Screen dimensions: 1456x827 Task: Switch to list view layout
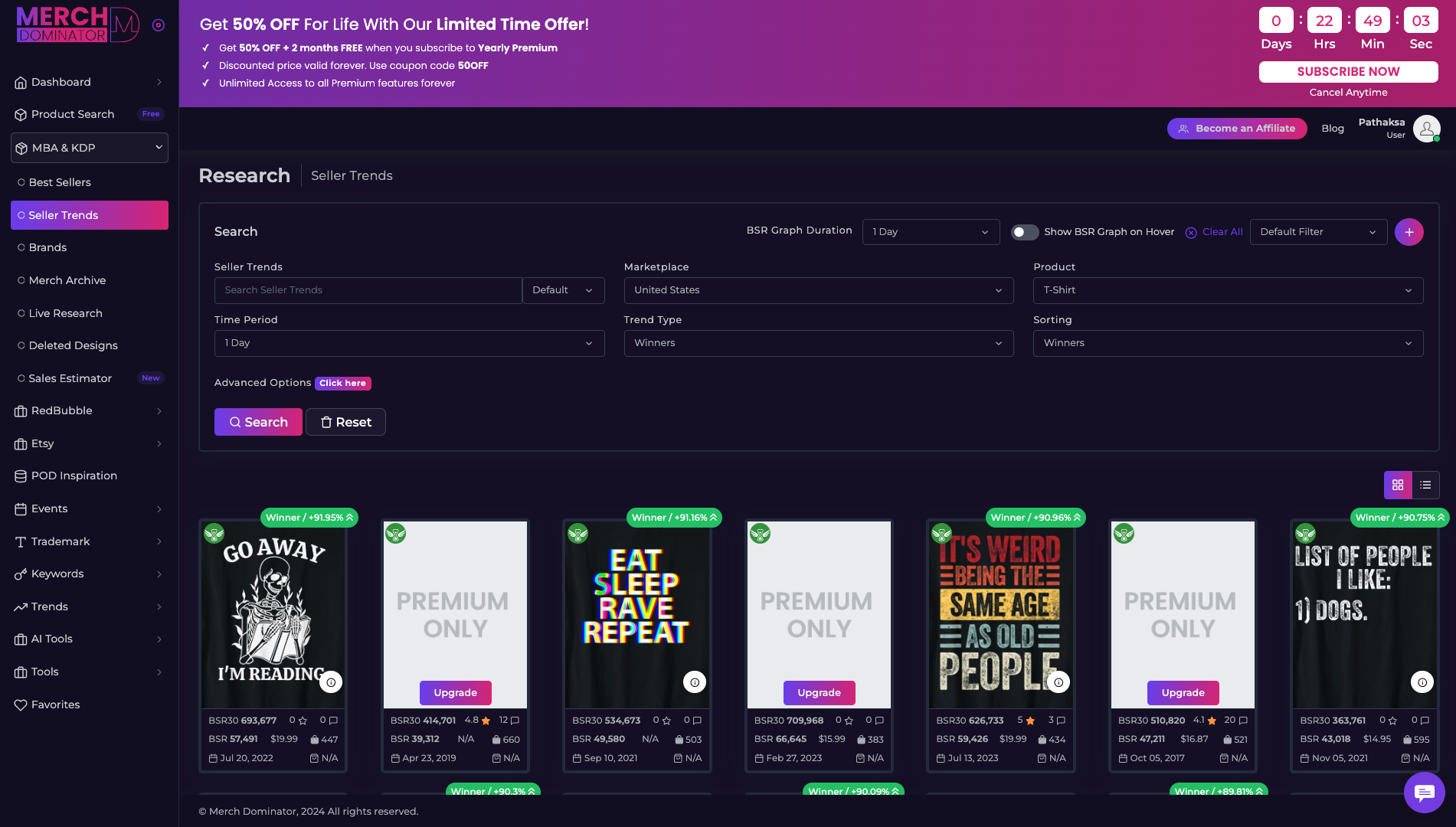pos(1425,485)
